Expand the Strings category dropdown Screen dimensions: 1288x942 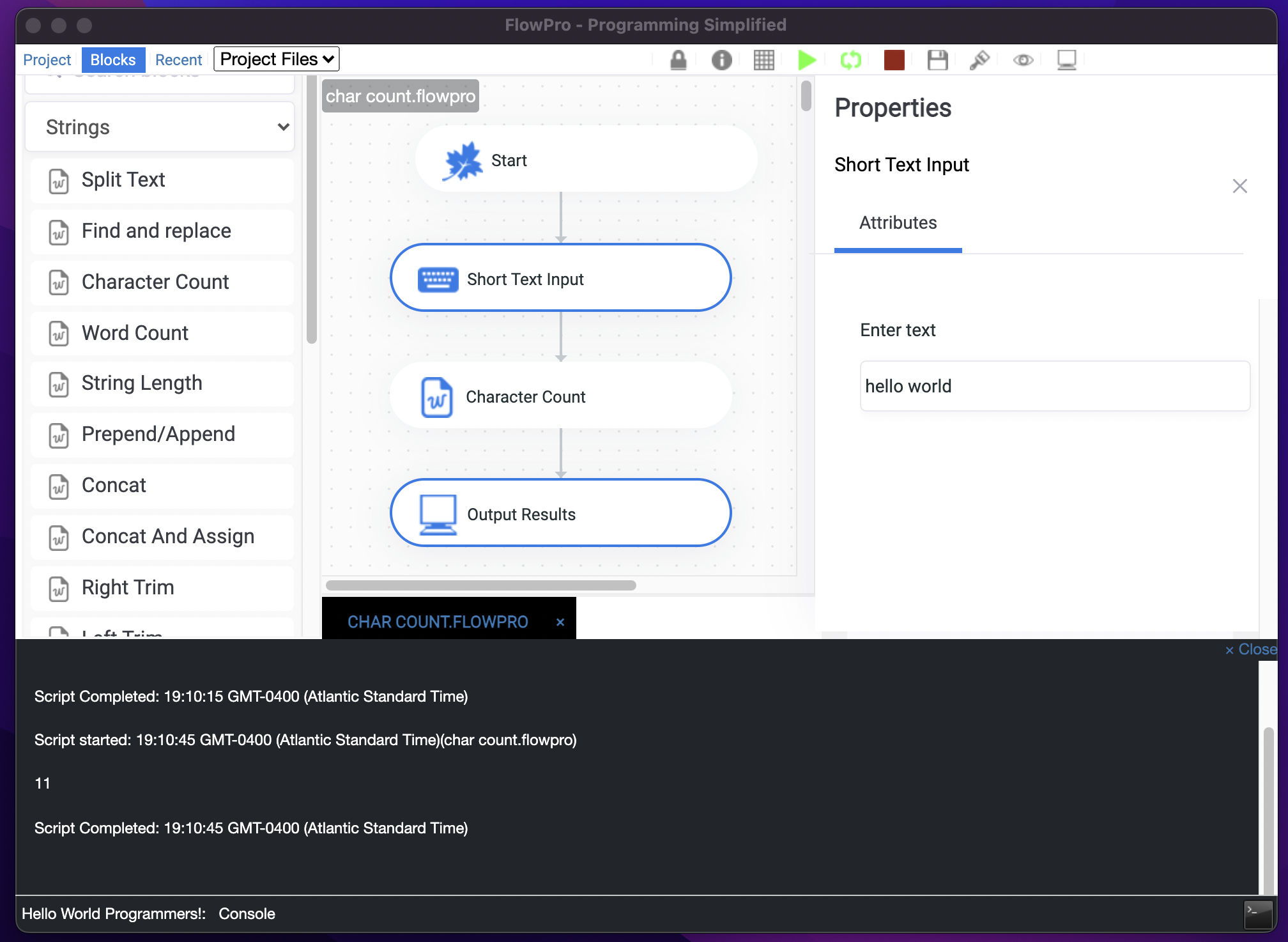[160, 127]
